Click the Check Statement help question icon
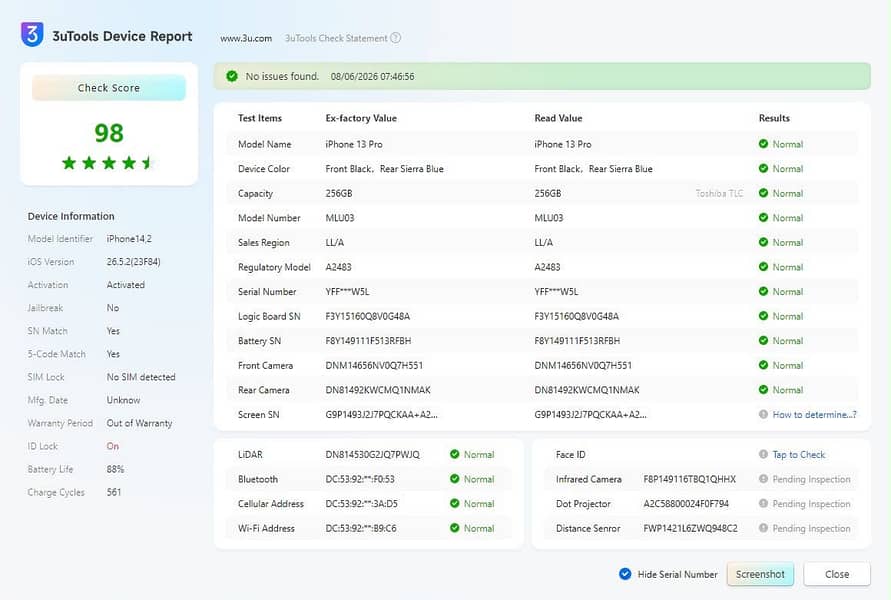This screenshot has height=600, width=891. pos(395,38)
